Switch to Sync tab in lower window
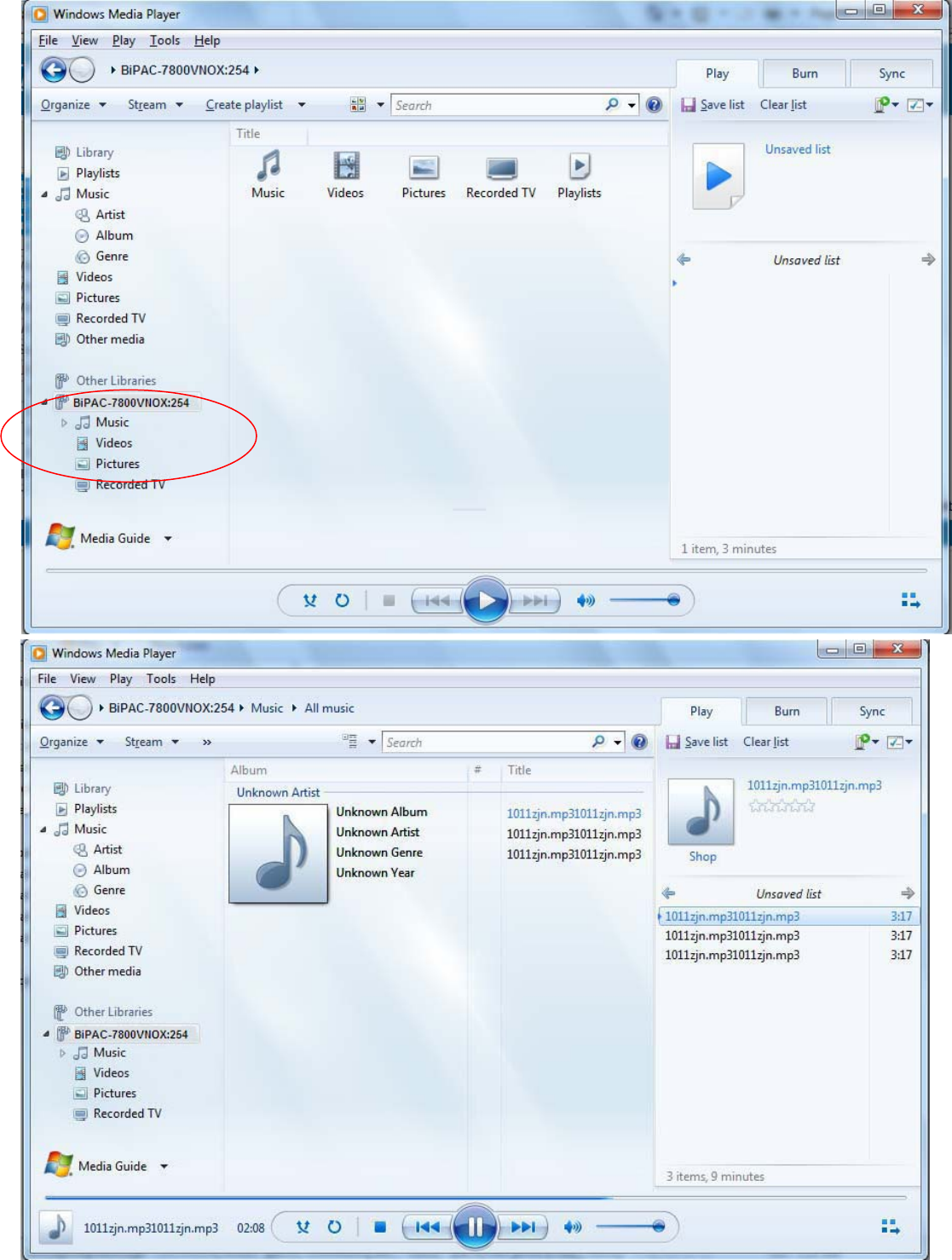The height and width of the screenshot is (1260, 952). [x=872, y=711]
